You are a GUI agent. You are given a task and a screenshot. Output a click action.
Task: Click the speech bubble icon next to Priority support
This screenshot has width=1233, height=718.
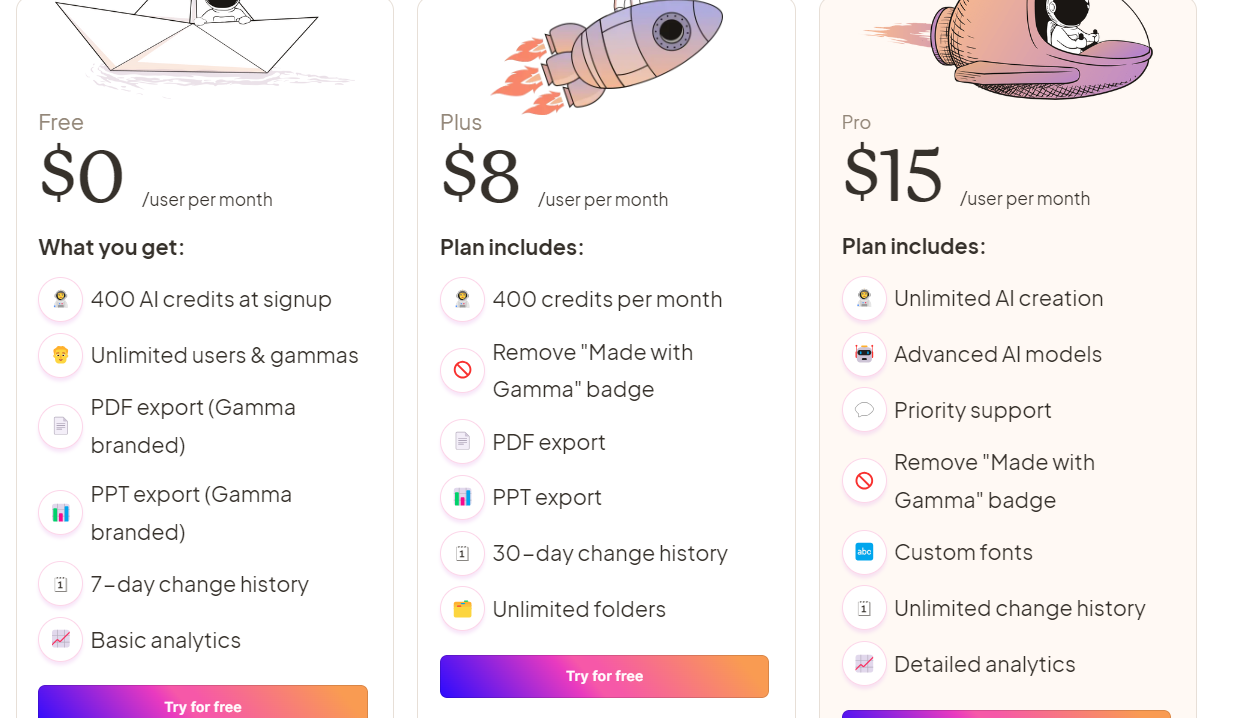[x=865, y=410]
